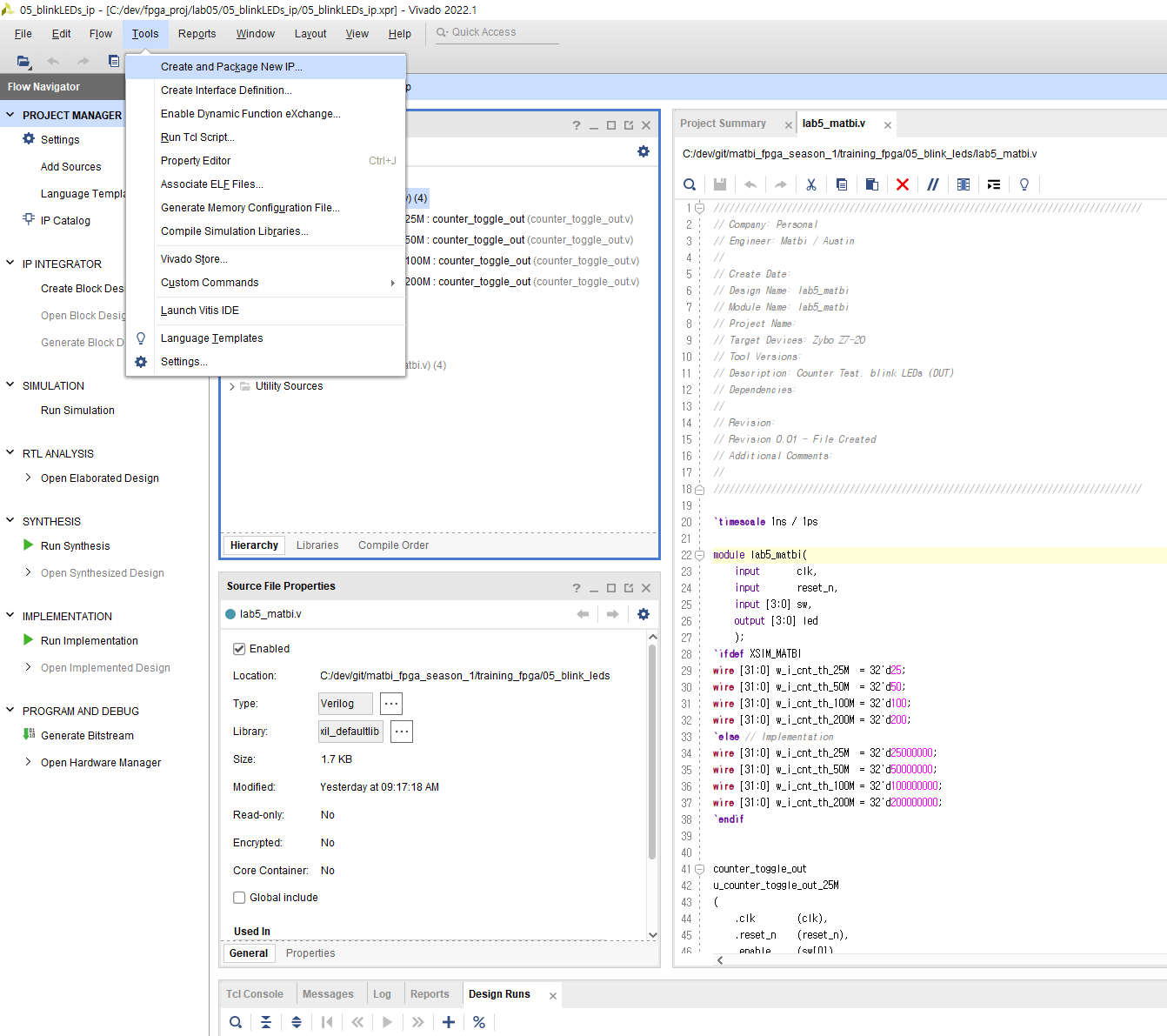
Task: Expand Open Synthesized Design chevron
Action: click(29, 572)
